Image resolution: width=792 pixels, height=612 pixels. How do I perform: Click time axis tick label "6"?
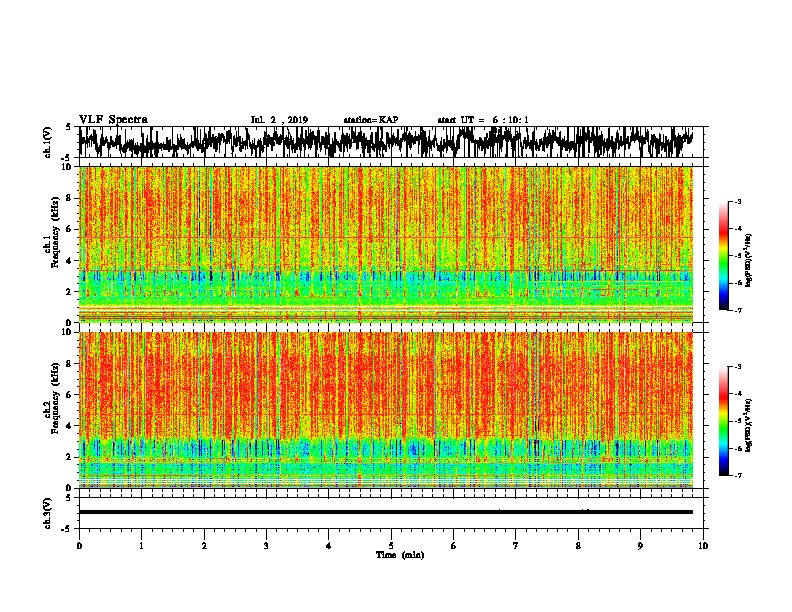[x=453, y=545]
